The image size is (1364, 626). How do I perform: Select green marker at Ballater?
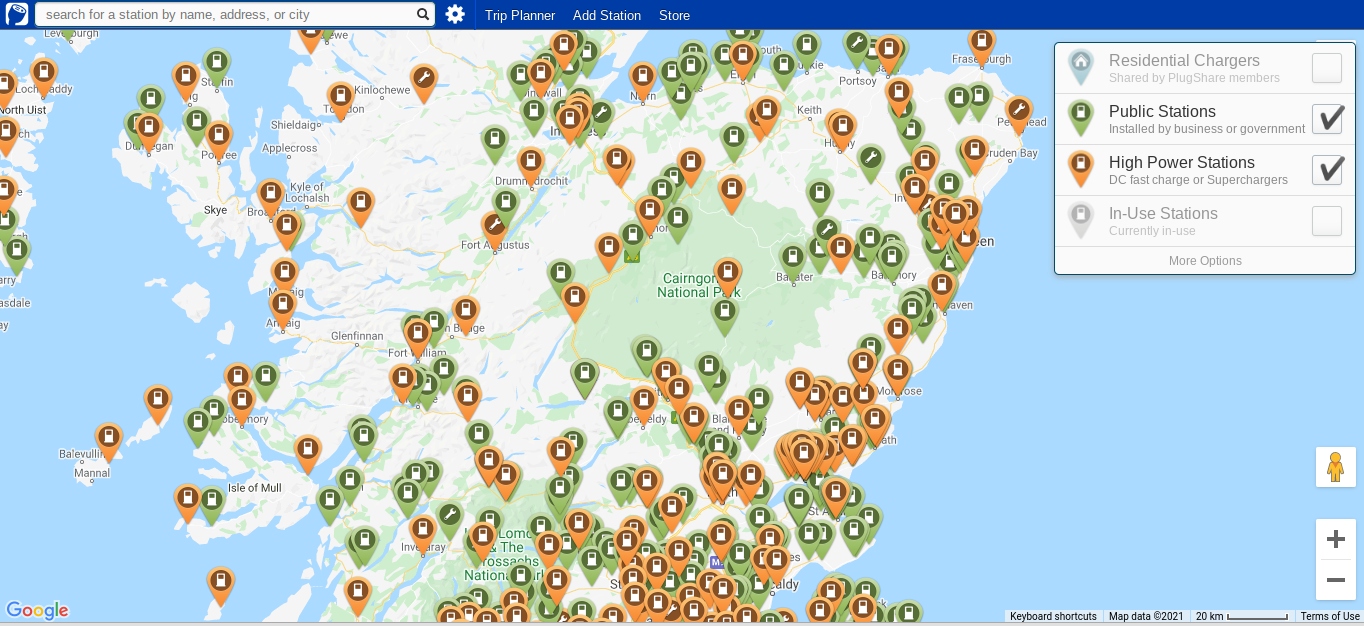pyautogui.click(x=793, y=260)
